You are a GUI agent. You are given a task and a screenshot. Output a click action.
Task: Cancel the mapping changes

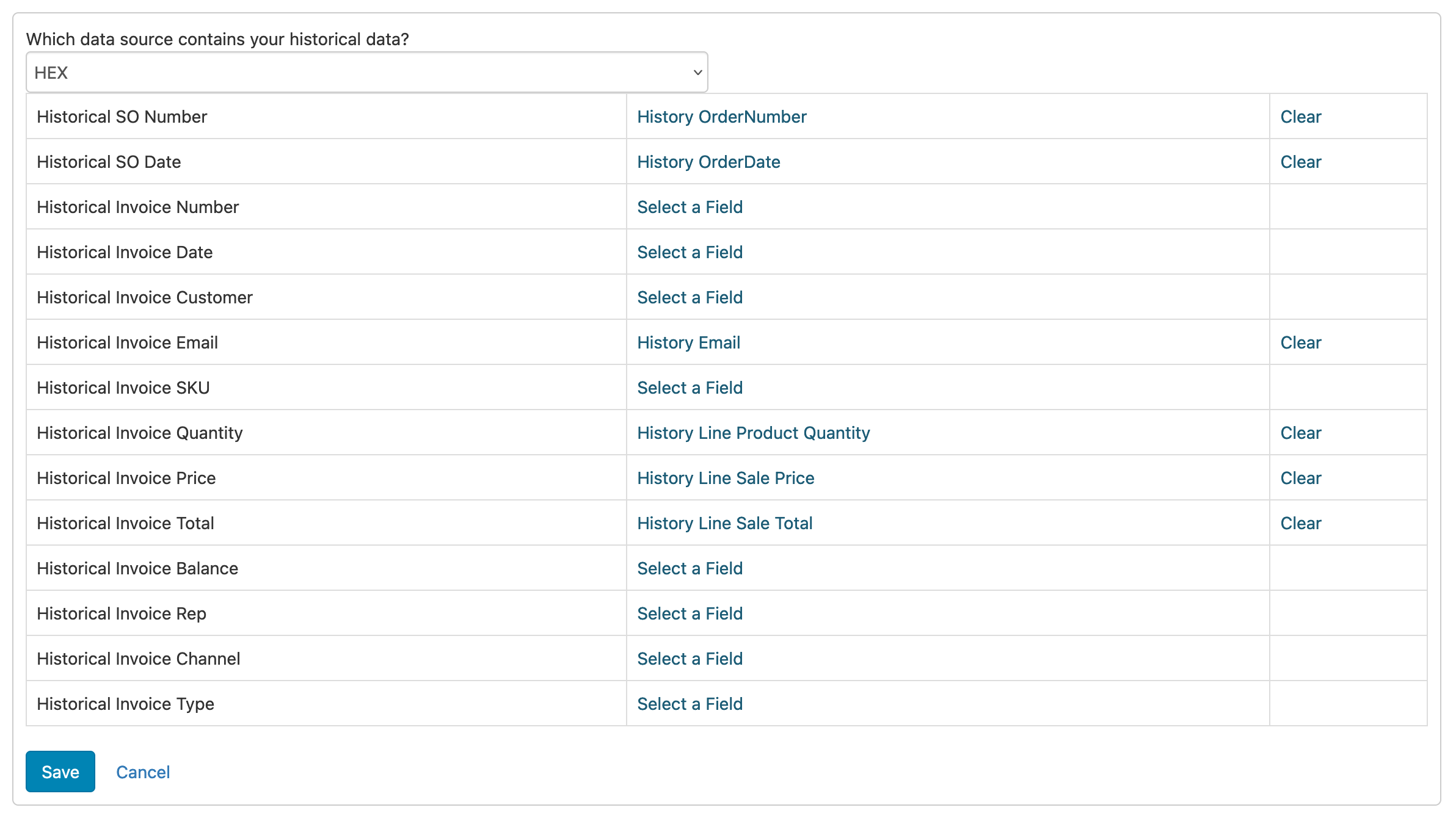pos(143,772)
